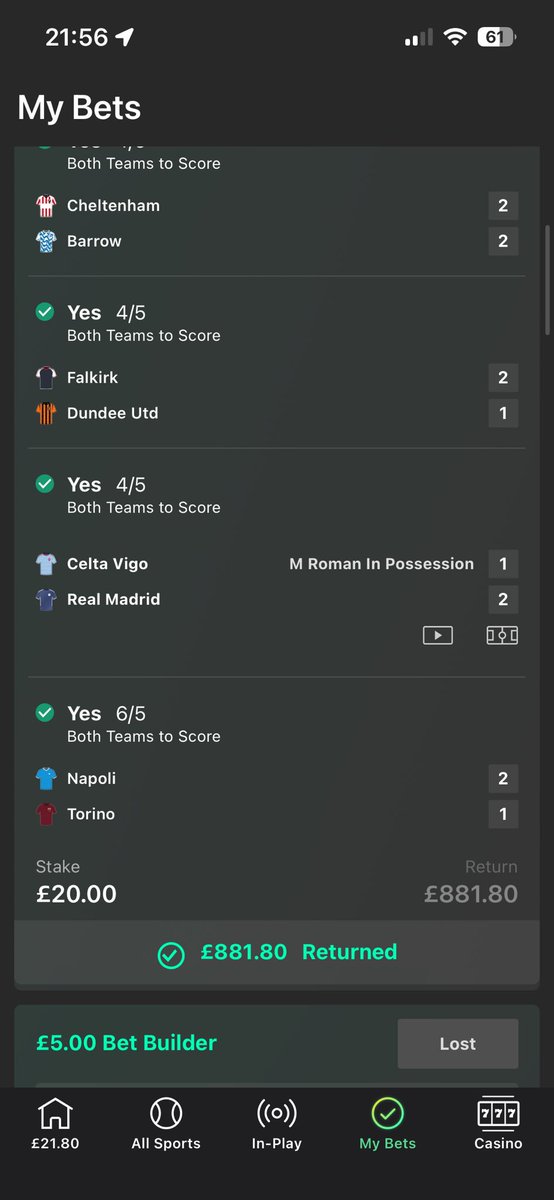Click the vertical scrollbar on the bets list

pos(547,280)
